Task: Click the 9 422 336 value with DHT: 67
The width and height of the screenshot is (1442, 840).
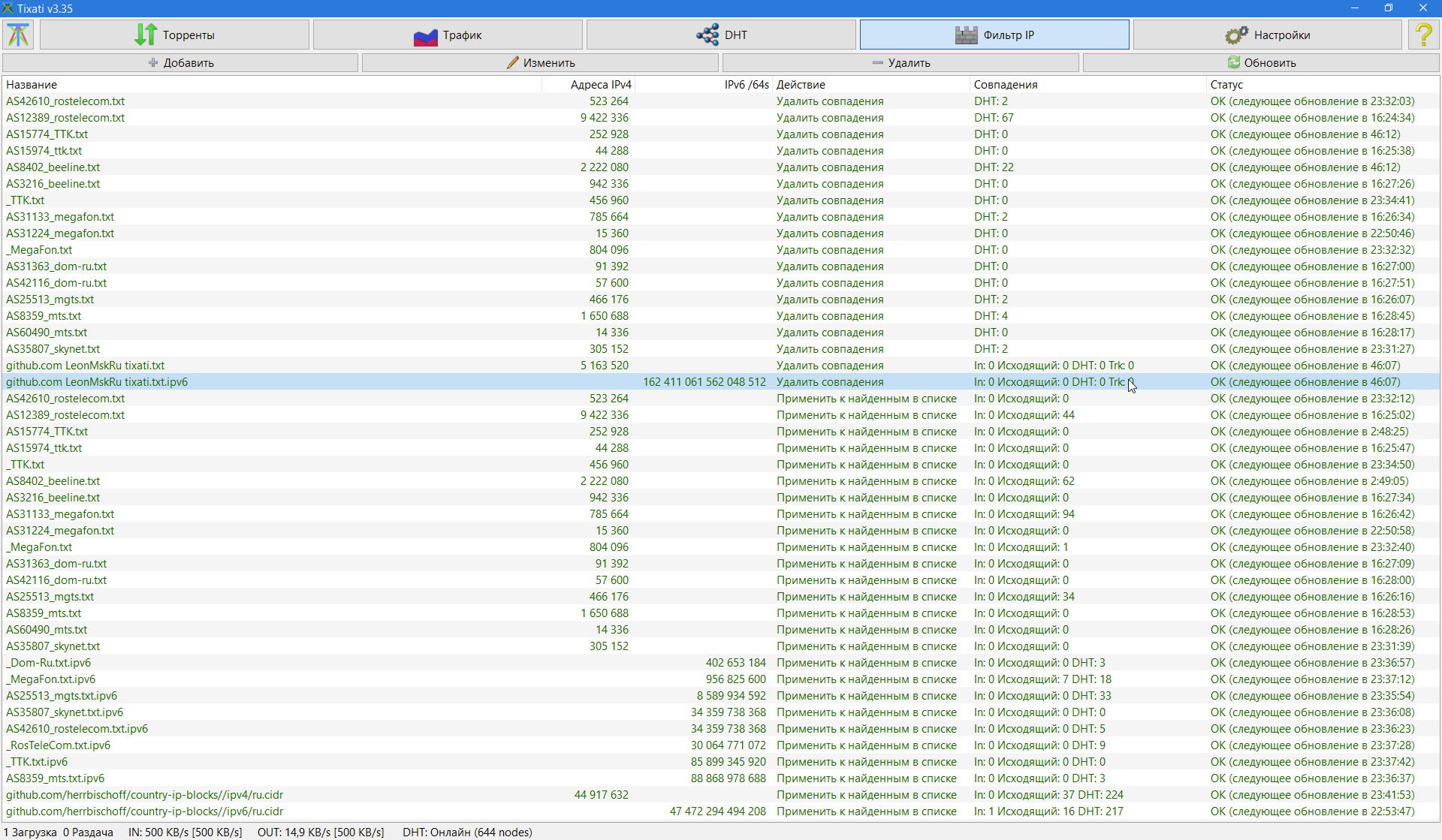Action: [605, 118]
